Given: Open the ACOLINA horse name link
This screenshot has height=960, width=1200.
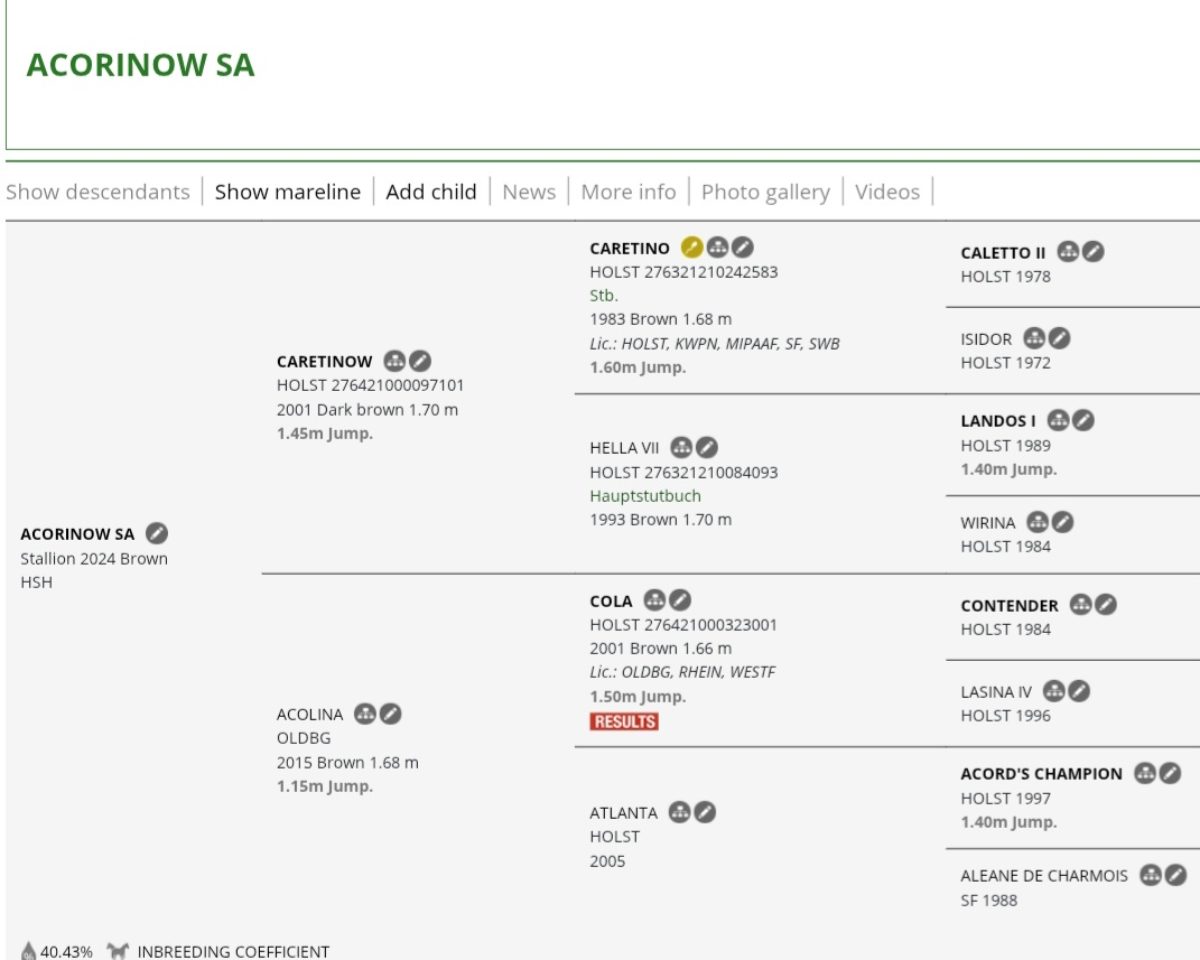Looking at the screenshot, I should [x=309, y=714].
